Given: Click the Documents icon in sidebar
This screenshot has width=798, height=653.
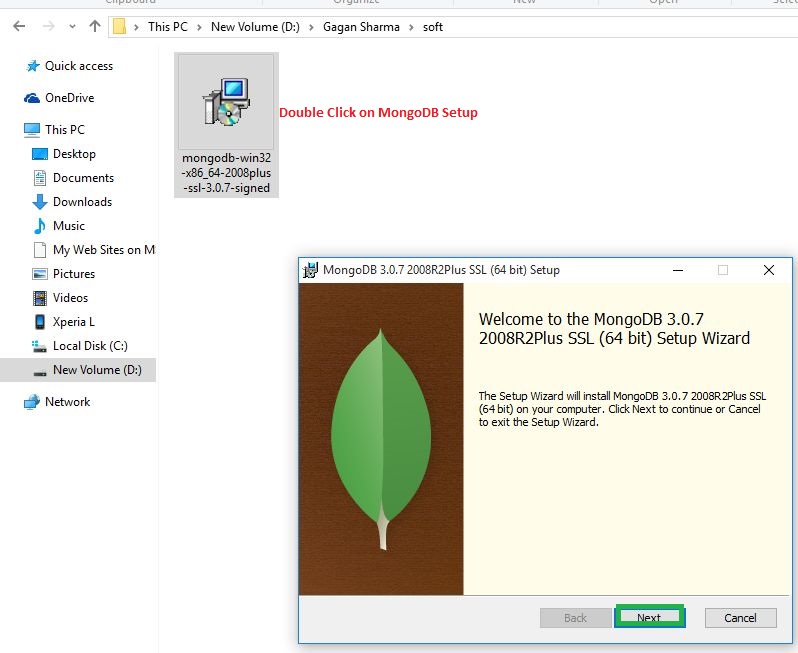Looking at the screenshot, I should point(40,178).
